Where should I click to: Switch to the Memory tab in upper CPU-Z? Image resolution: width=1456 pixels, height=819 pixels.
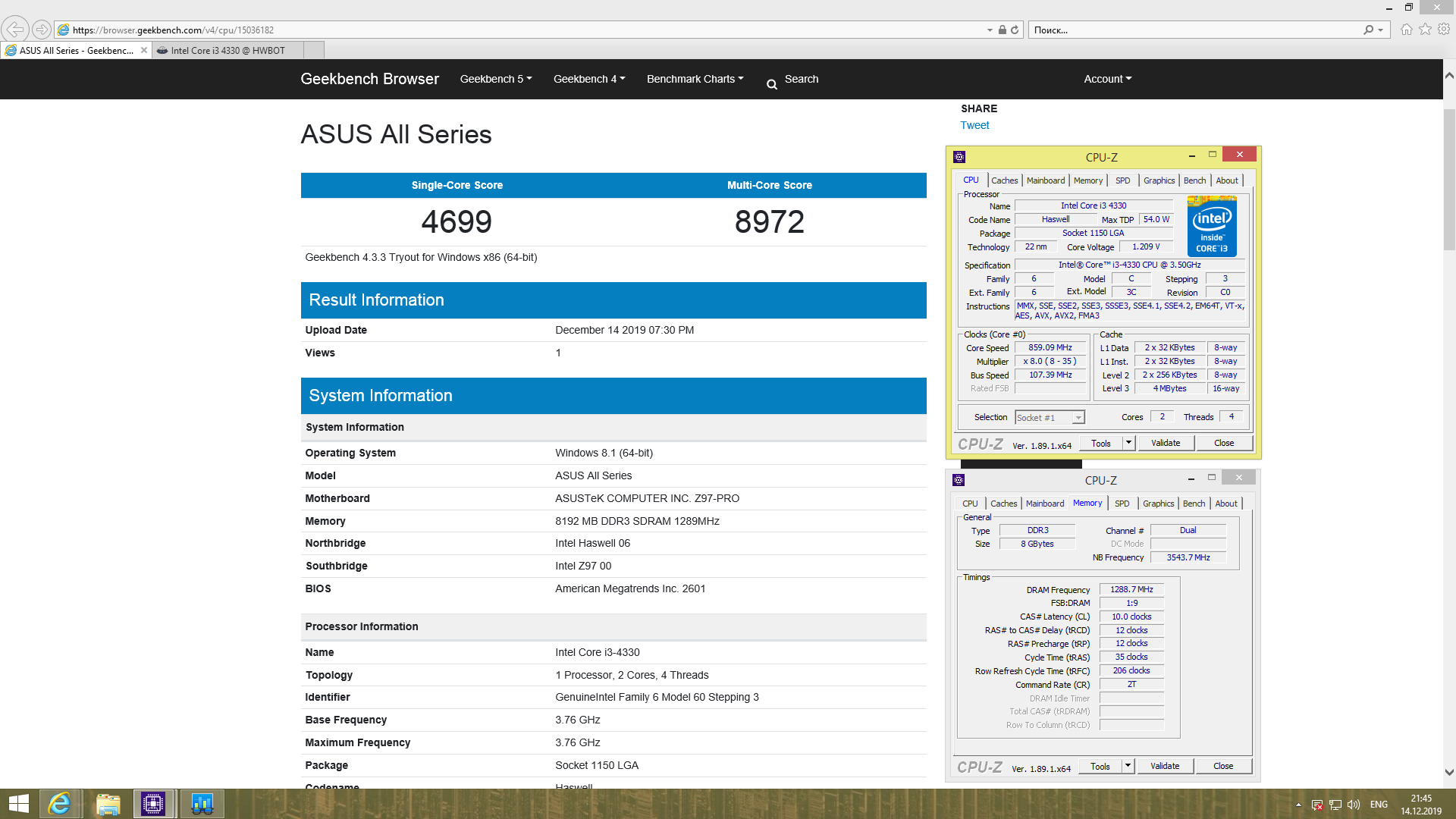point(1088,180)
